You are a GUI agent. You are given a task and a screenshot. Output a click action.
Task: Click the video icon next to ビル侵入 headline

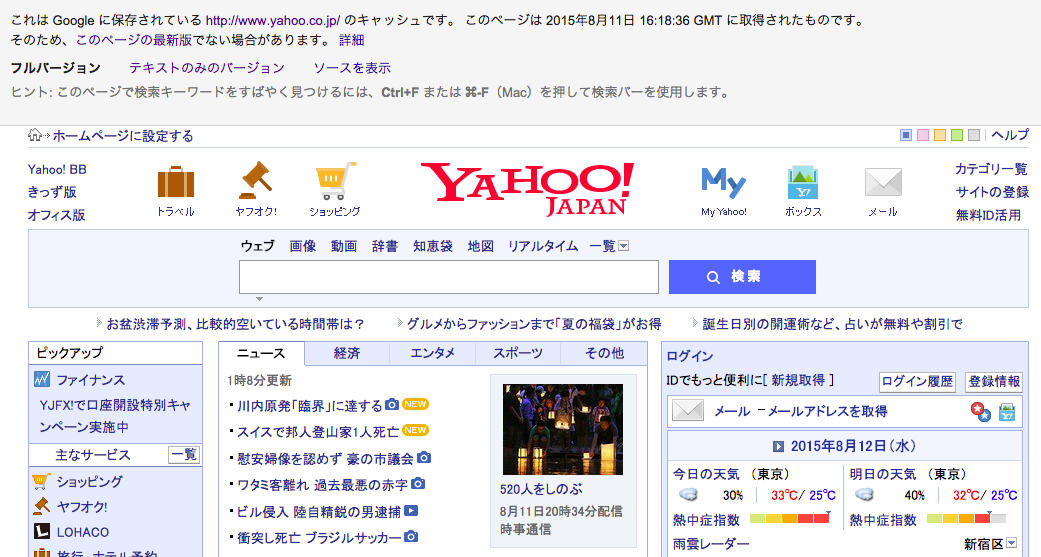coord(411,511)
